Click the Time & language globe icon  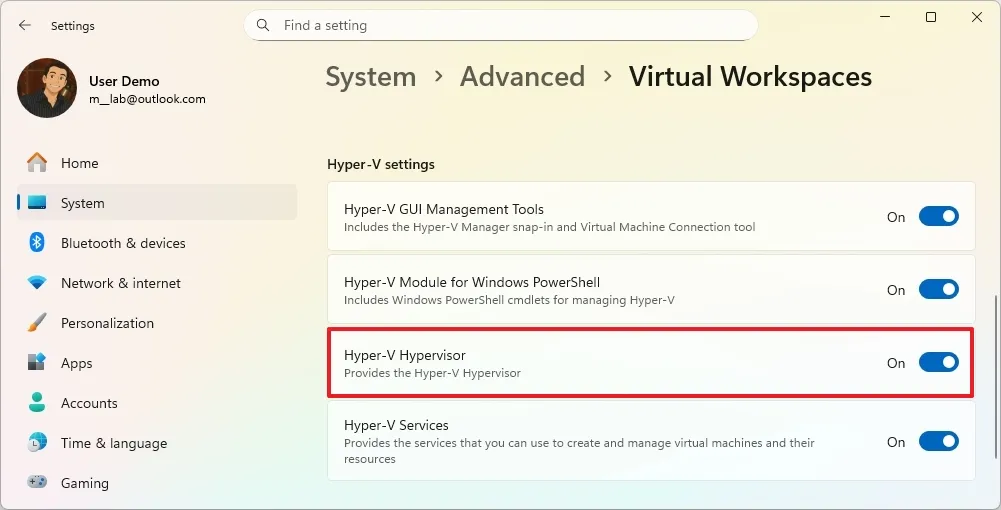(37, 442)
